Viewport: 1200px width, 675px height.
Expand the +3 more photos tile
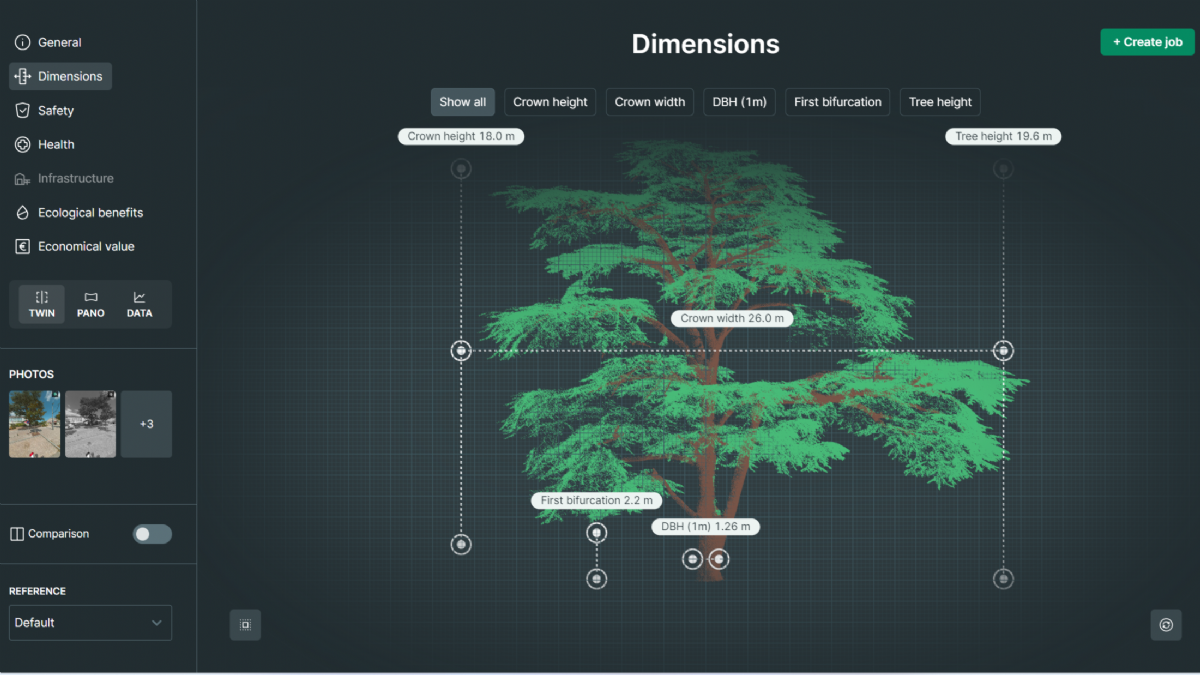(x=146, y=424)
